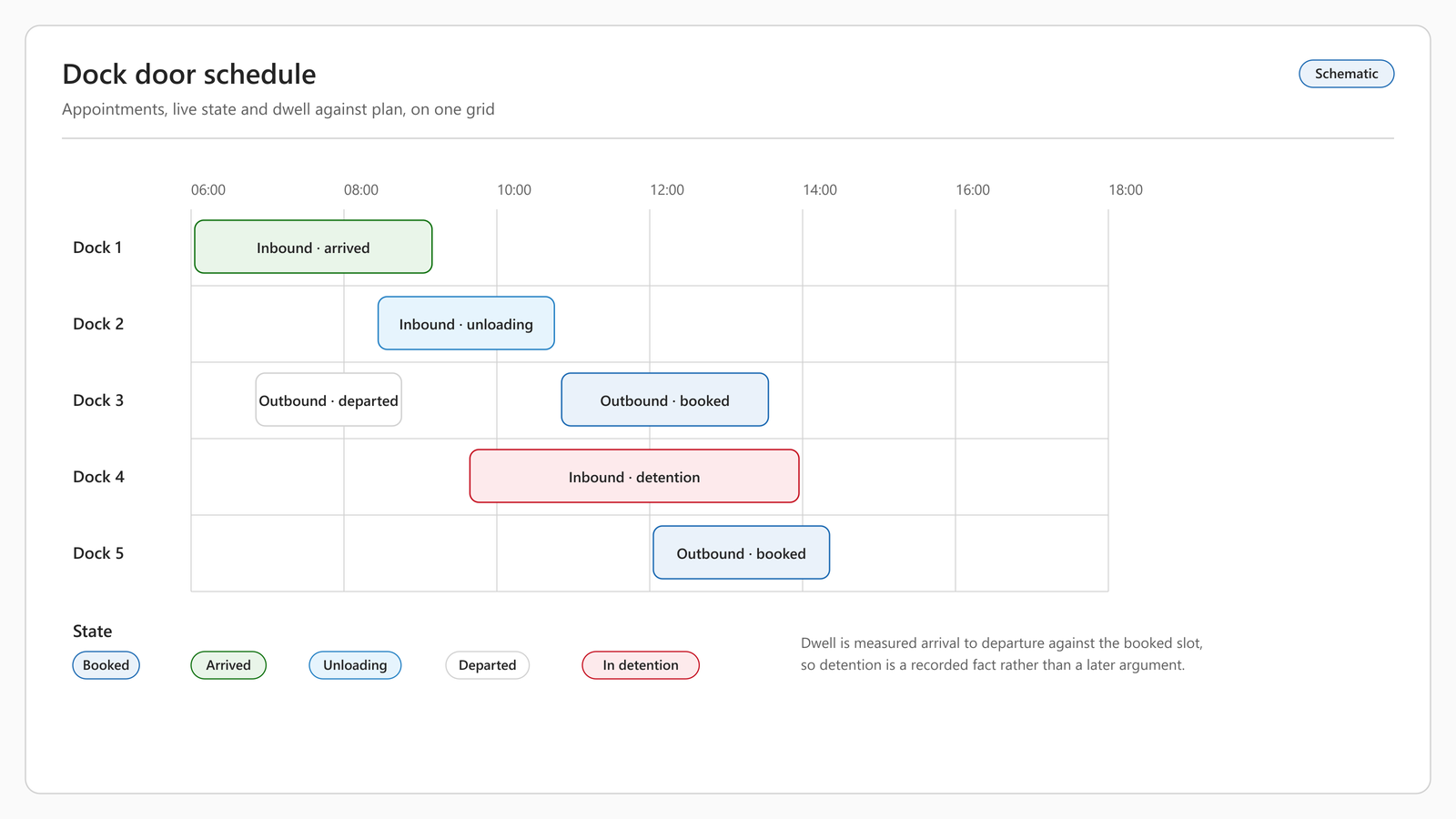Select the Outbound · booked block on Dock 5

tap(741, 552)
